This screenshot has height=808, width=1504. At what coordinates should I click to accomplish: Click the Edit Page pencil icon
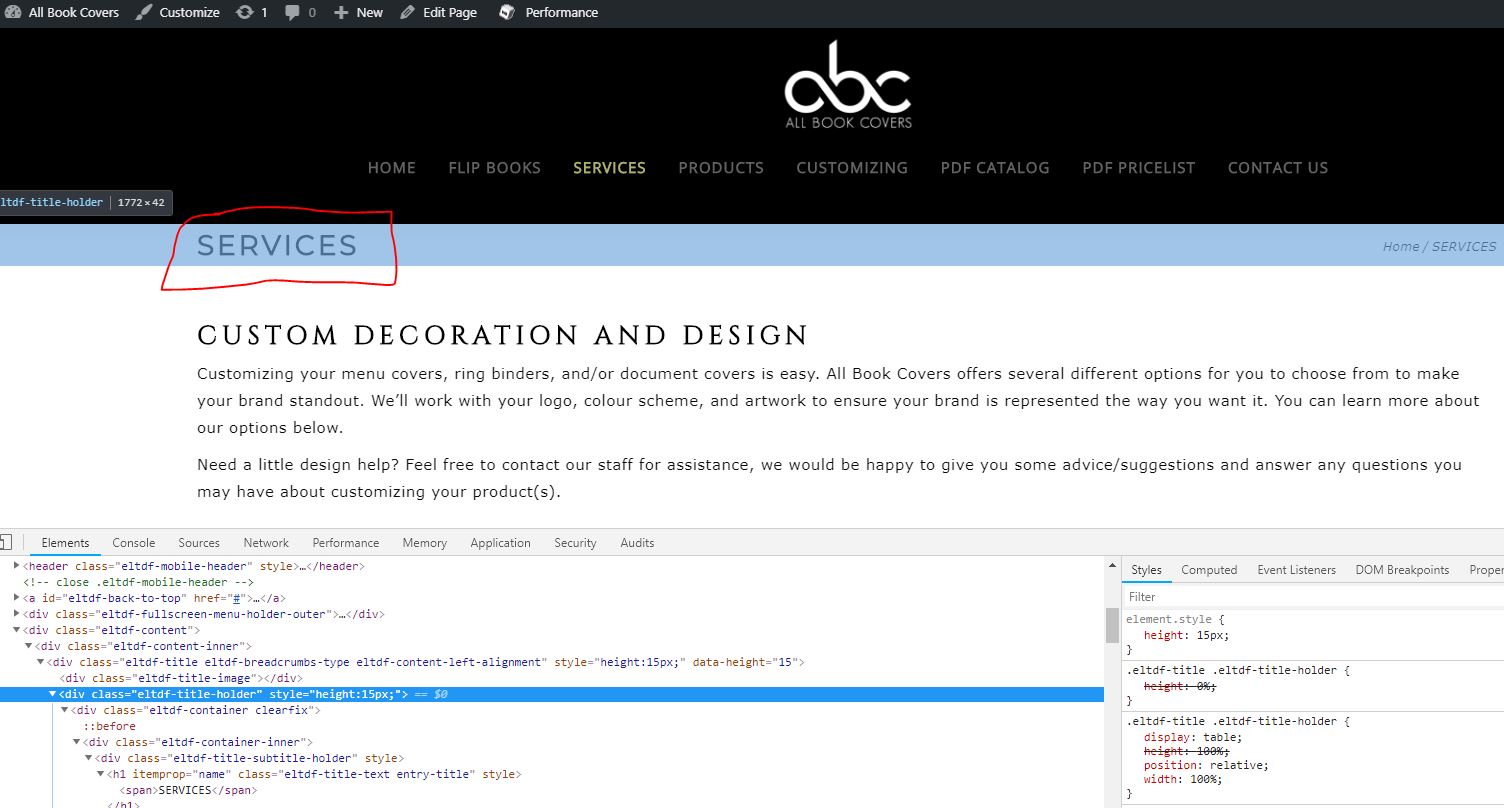(407, 13)
